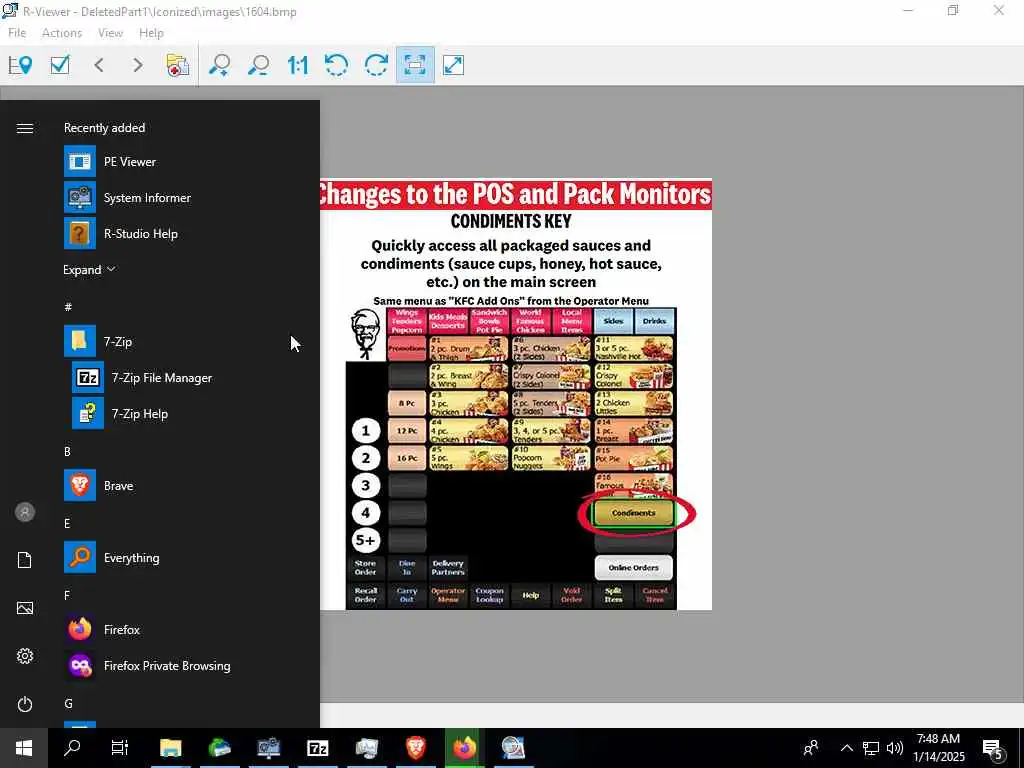Switch to Firefox on the taskbar
1024x768 pixels.
point(464,748)
